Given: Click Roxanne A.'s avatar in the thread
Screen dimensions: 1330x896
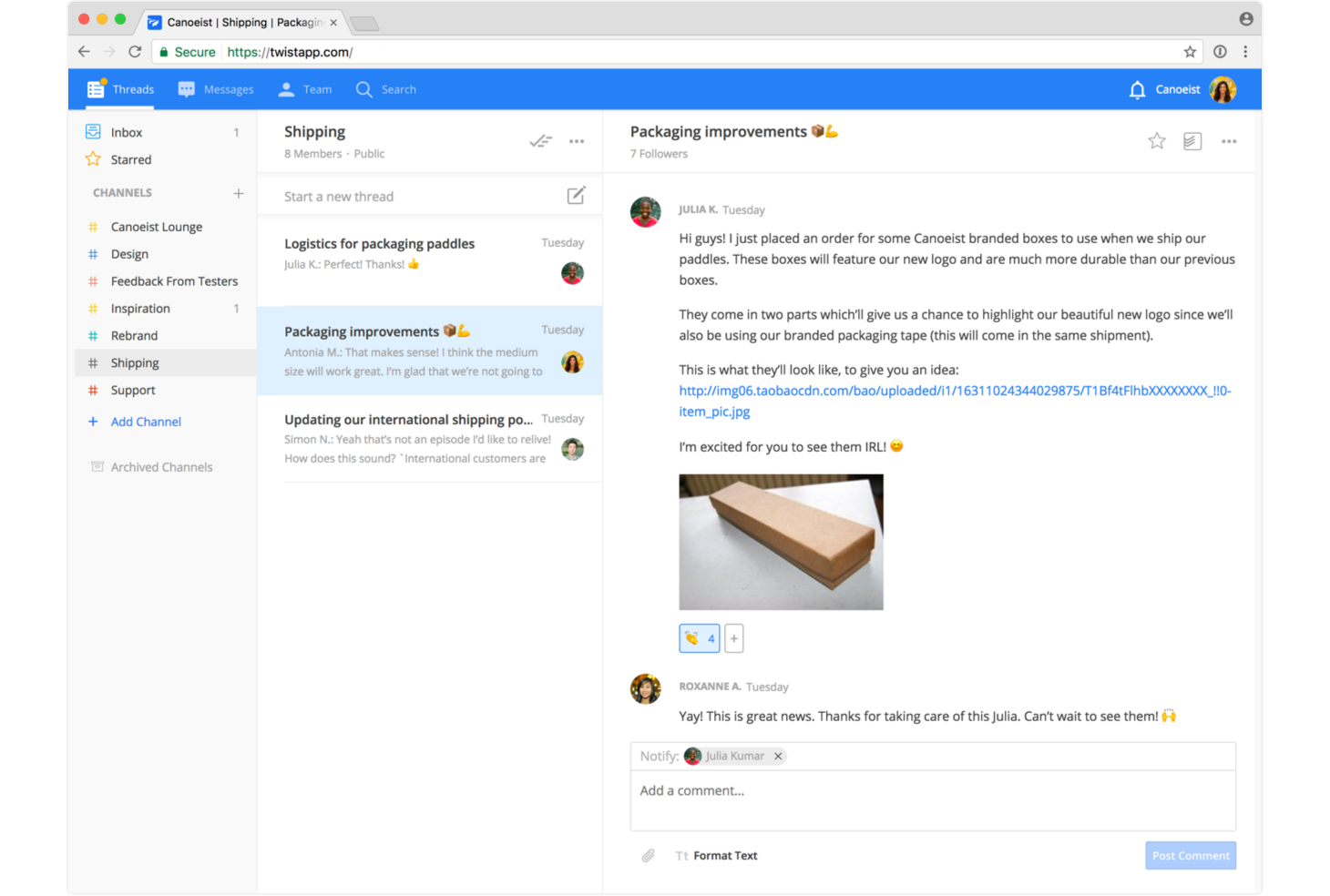Looking at the screenshot, I should tap(646, 689).
